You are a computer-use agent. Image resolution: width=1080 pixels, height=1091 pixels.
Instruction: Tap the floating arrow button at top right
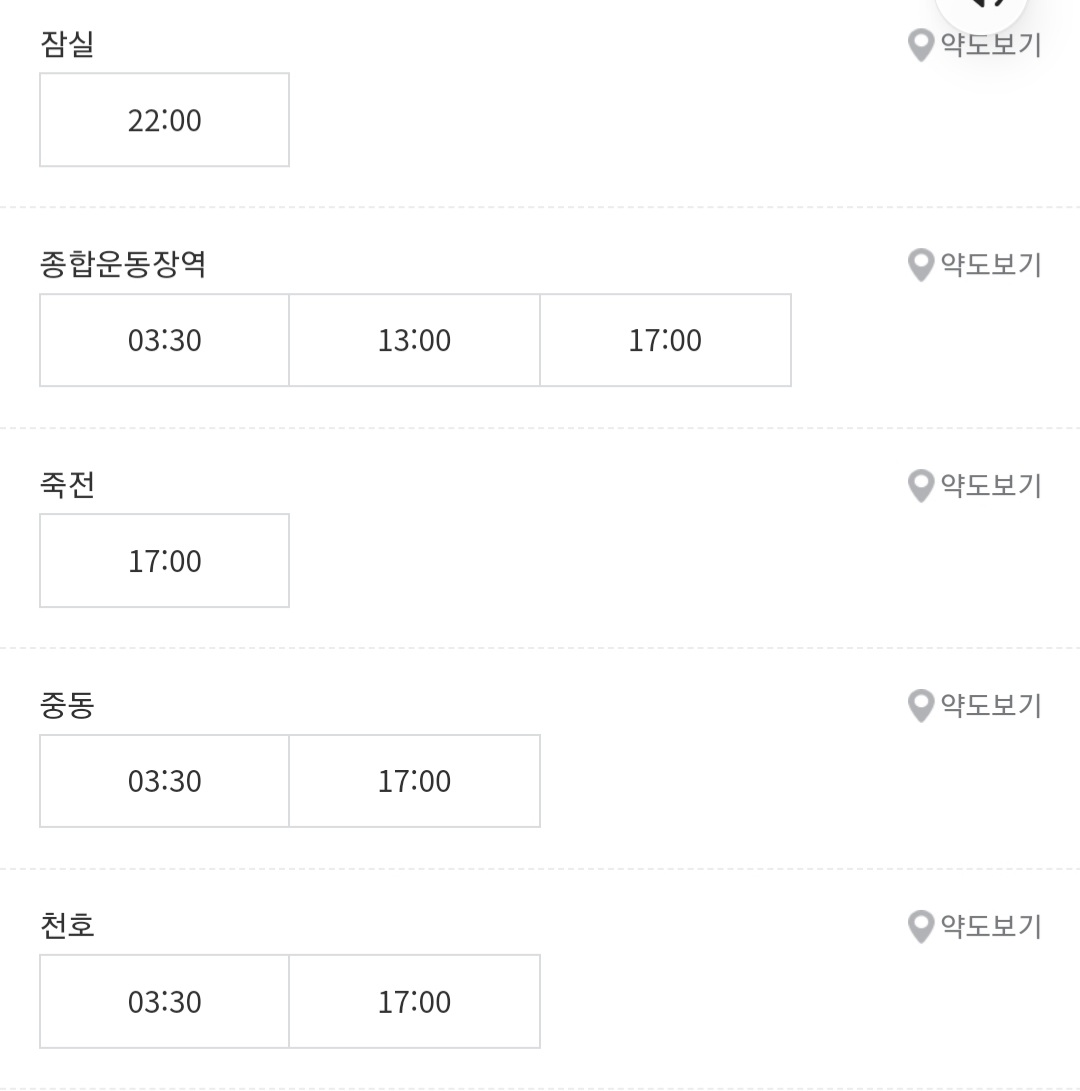(981, 7)
